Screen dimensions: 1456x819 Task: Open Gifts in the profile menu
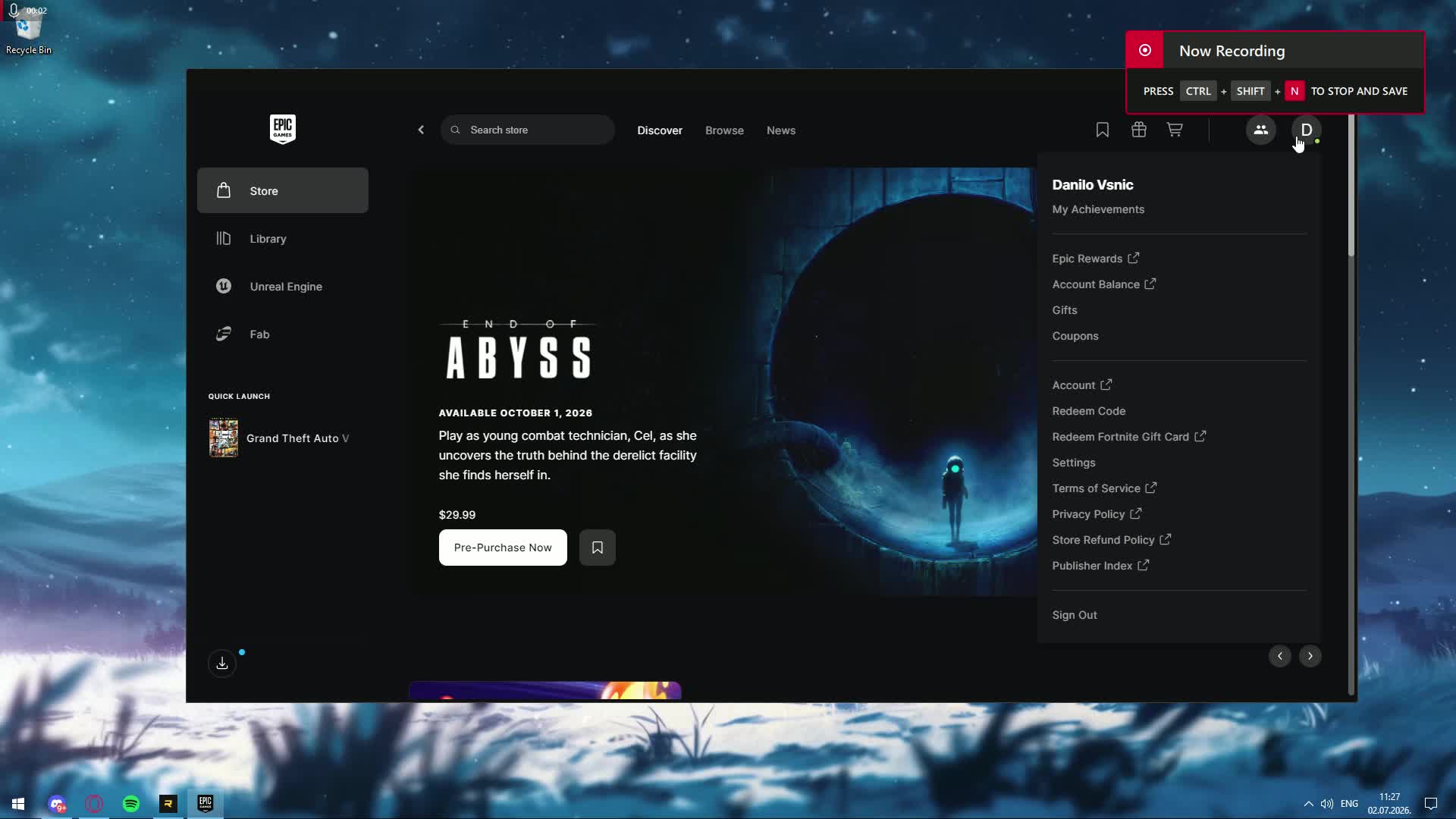[1065, 310]
